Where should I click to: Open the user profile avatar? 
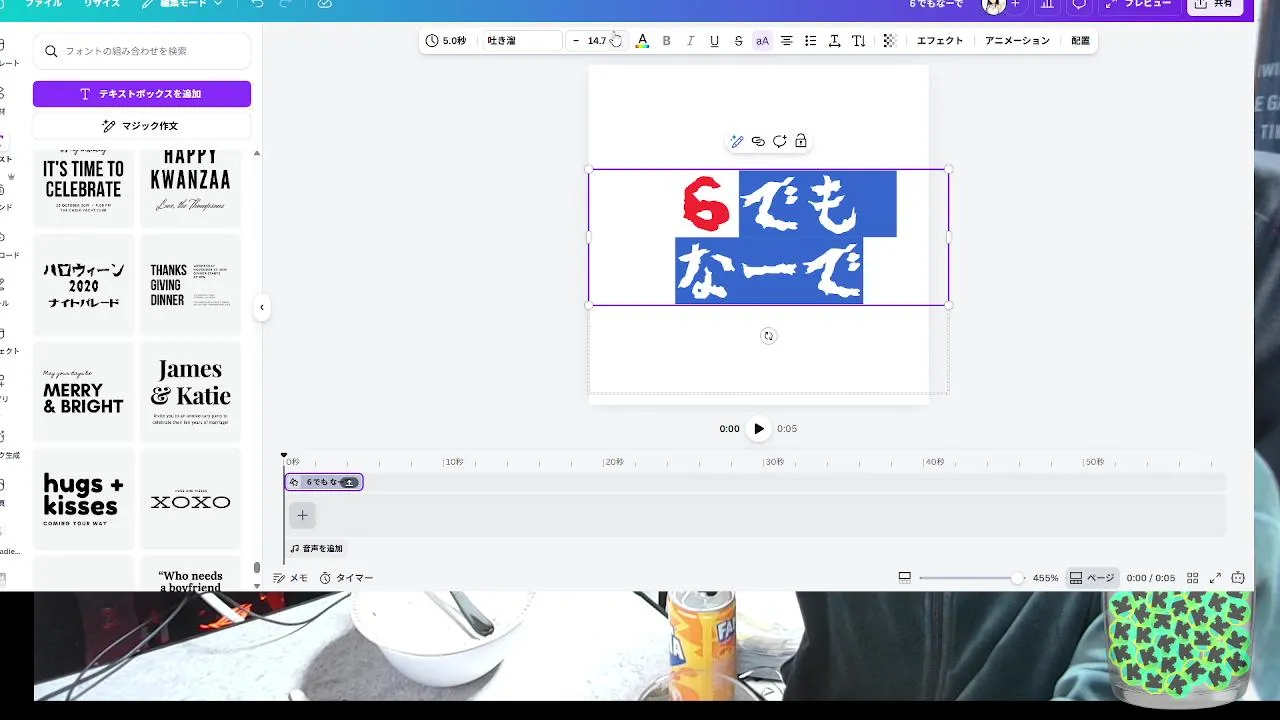pos(993,5)
